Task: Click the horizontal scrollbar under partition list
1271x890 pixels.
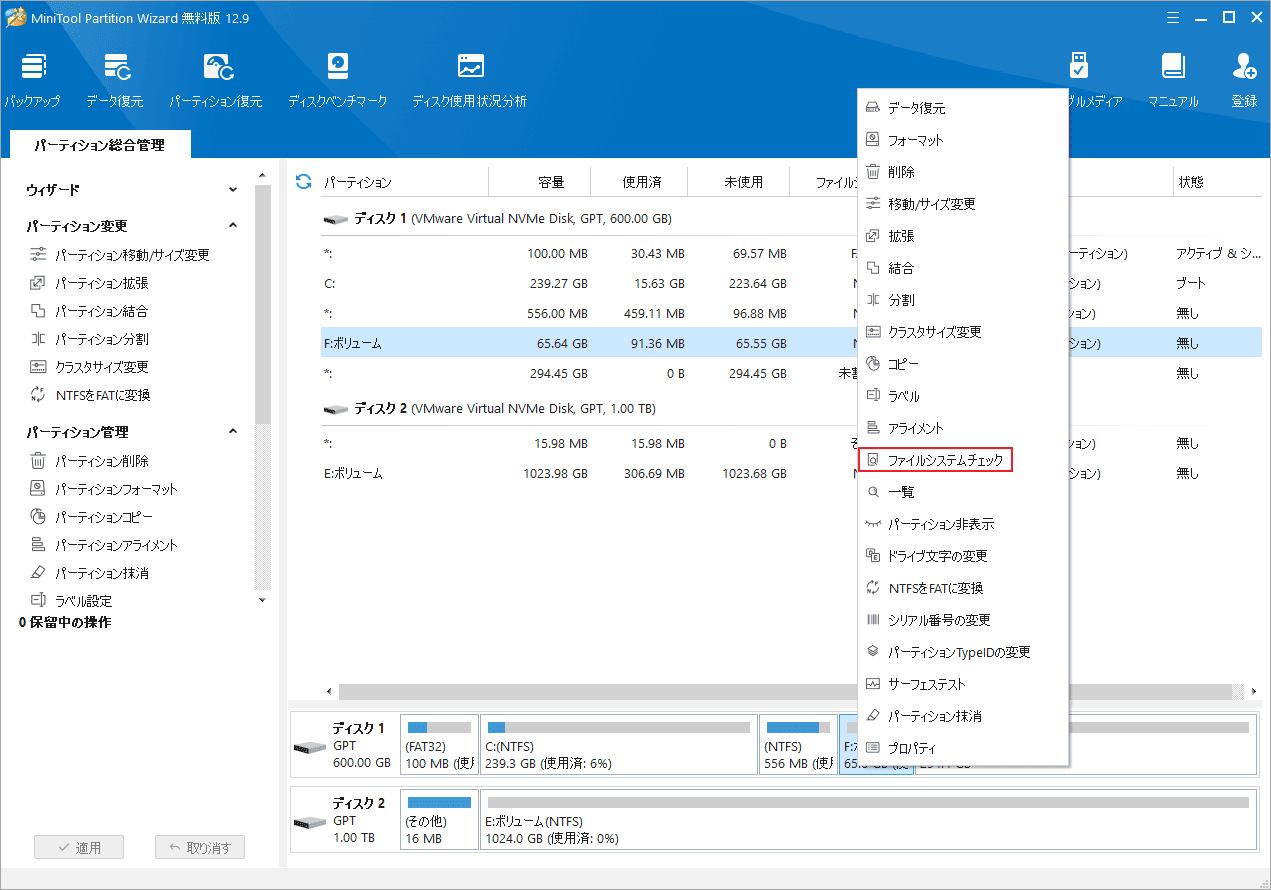Action: pos(785,691)
